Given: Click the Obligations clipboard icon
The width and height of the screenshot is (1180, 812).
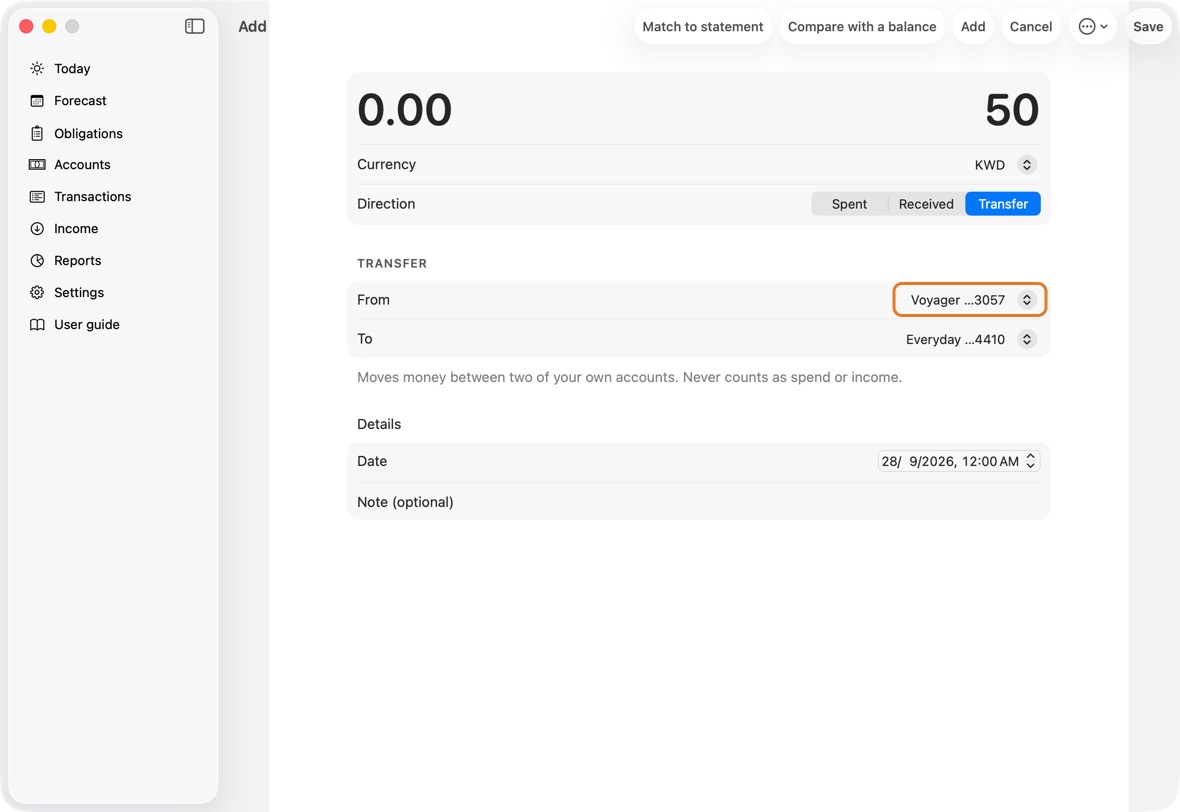Looking at the screenshot, I should click(x=37, y=133).
